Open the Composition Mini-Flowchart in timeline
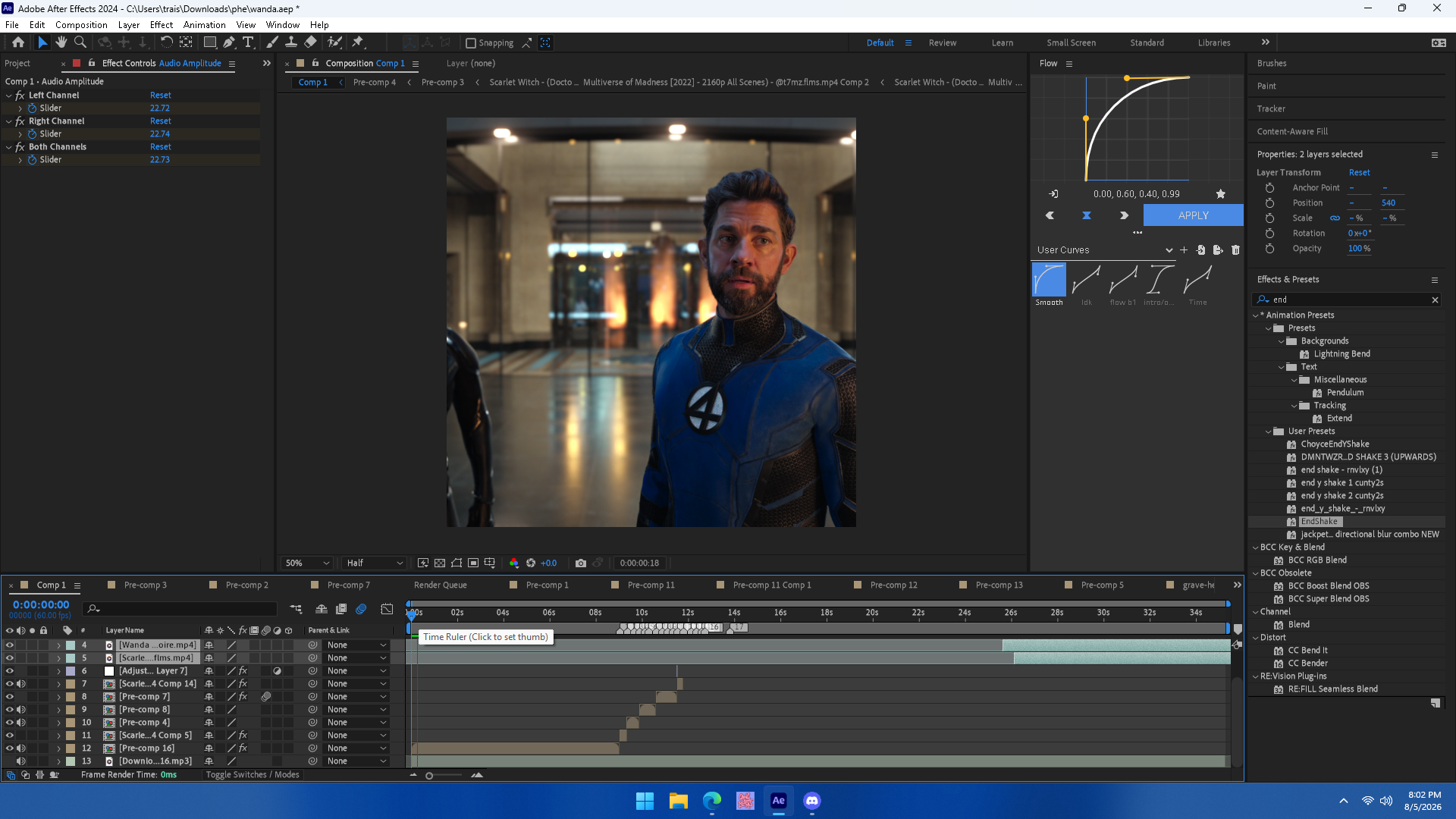Image resolution: width=1456 pixels, height=819 pixels. (296, 609)
